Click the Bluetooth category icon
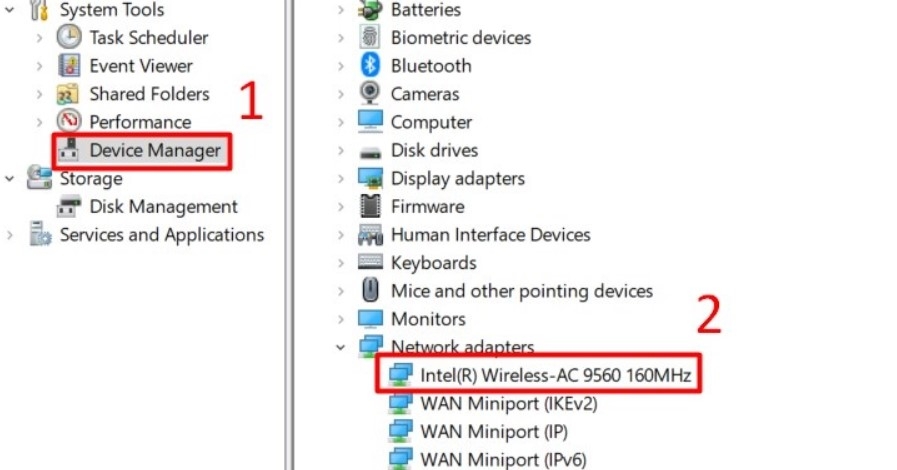Screen dimensions: 897x470 pyautogui.click(x=371, y=66)
